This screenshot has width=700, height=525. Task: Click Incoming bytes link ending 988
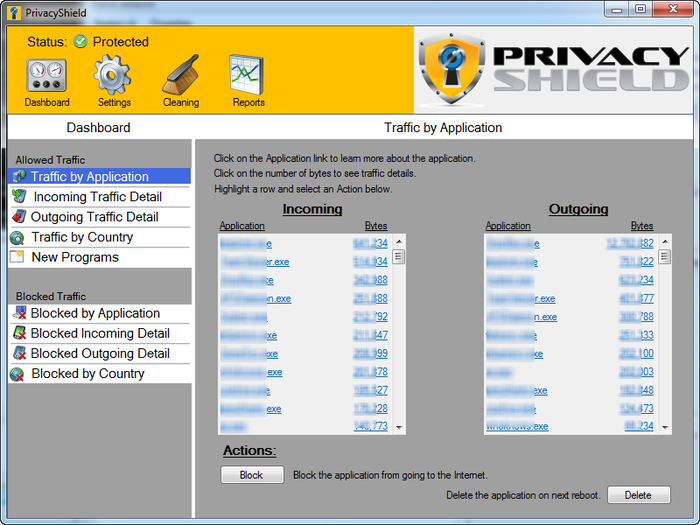371,280
